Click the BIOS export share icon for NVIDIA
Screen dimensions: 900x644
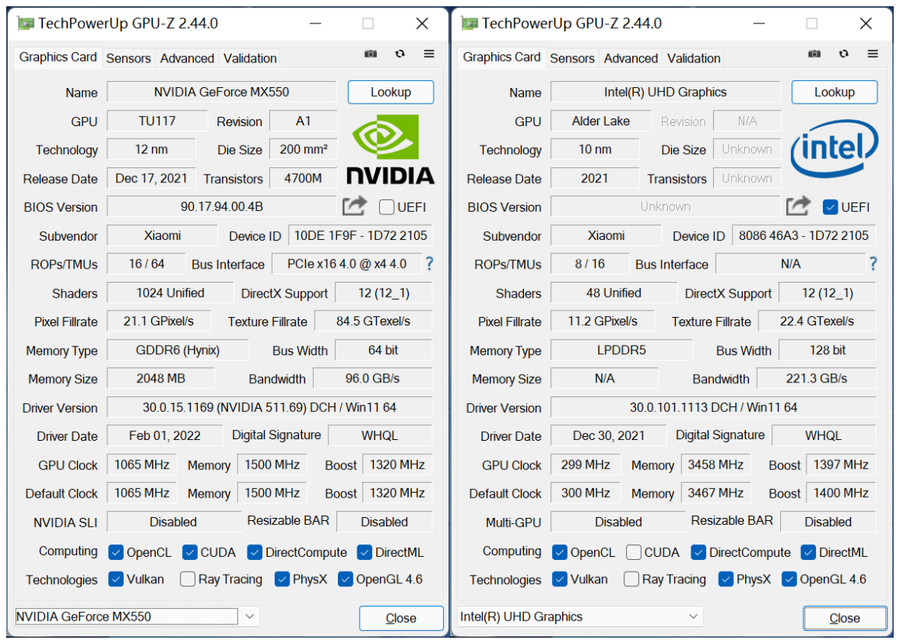(x=354, y=206)
